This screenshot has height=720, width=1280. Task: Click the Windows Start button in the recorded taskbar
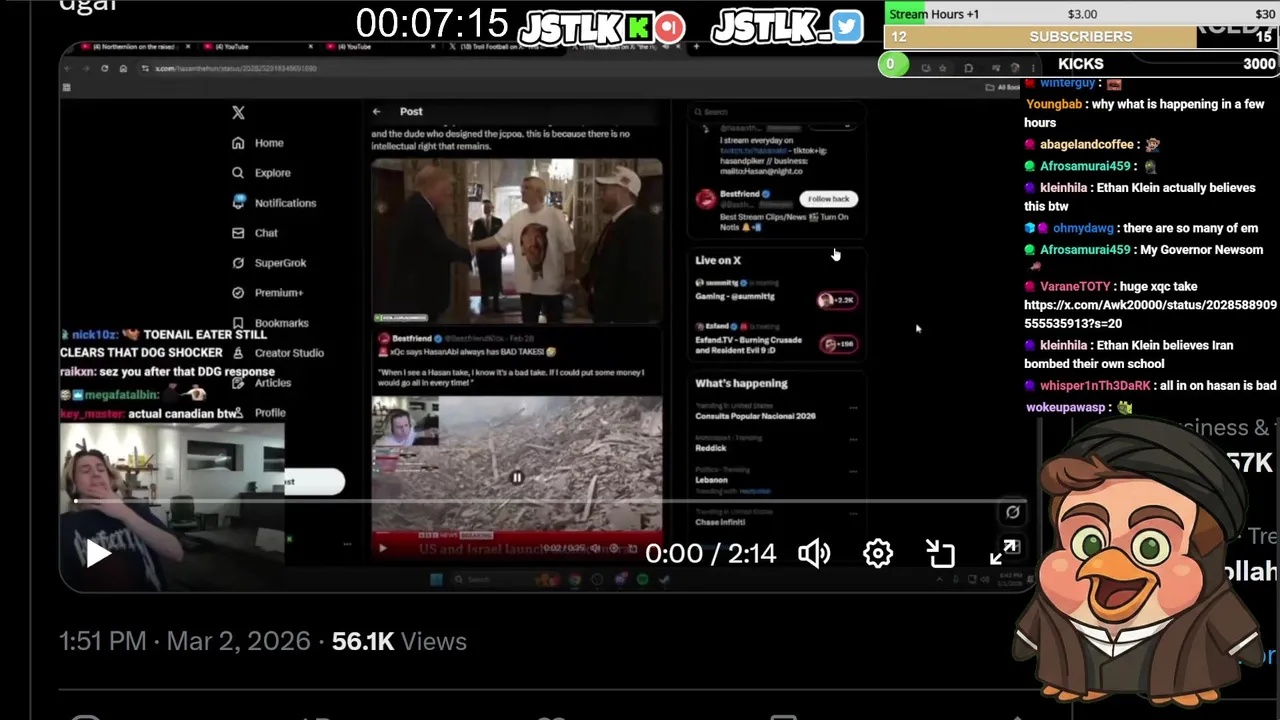coord(436,579)
